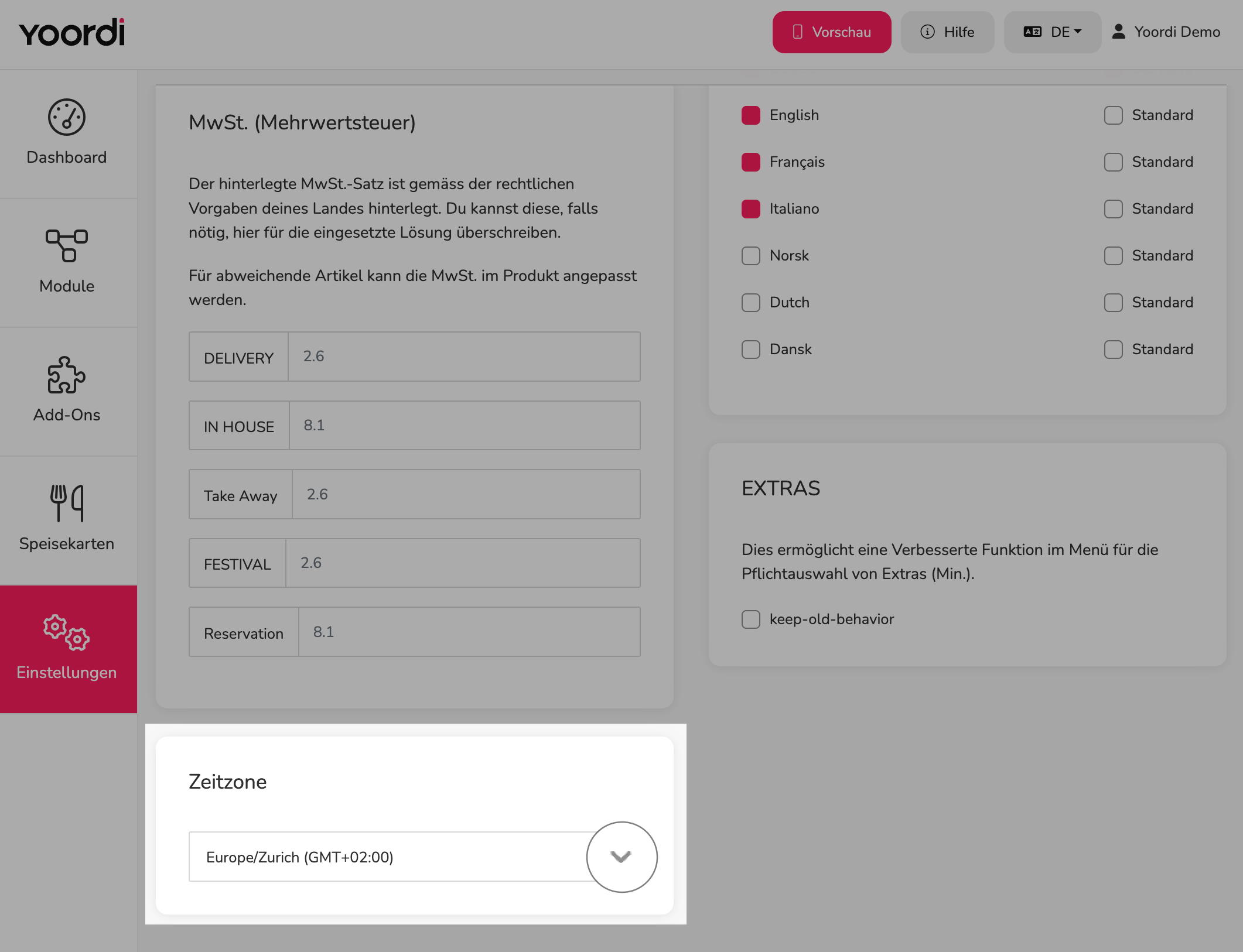Open the Speisekarten cutlery icon
This screenshot has width=1243, height=952.
click(67, 503)
